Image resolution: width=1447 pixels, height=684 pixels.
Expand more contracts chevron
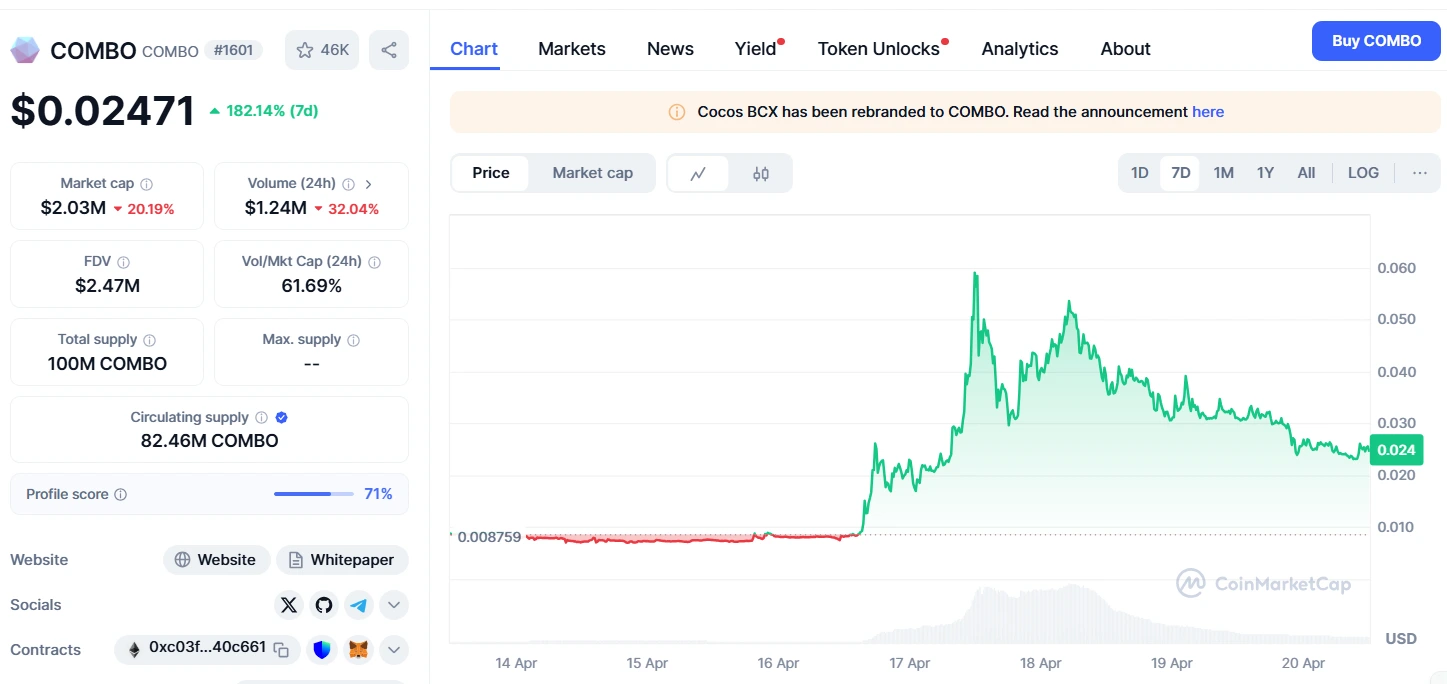[394, 650]
